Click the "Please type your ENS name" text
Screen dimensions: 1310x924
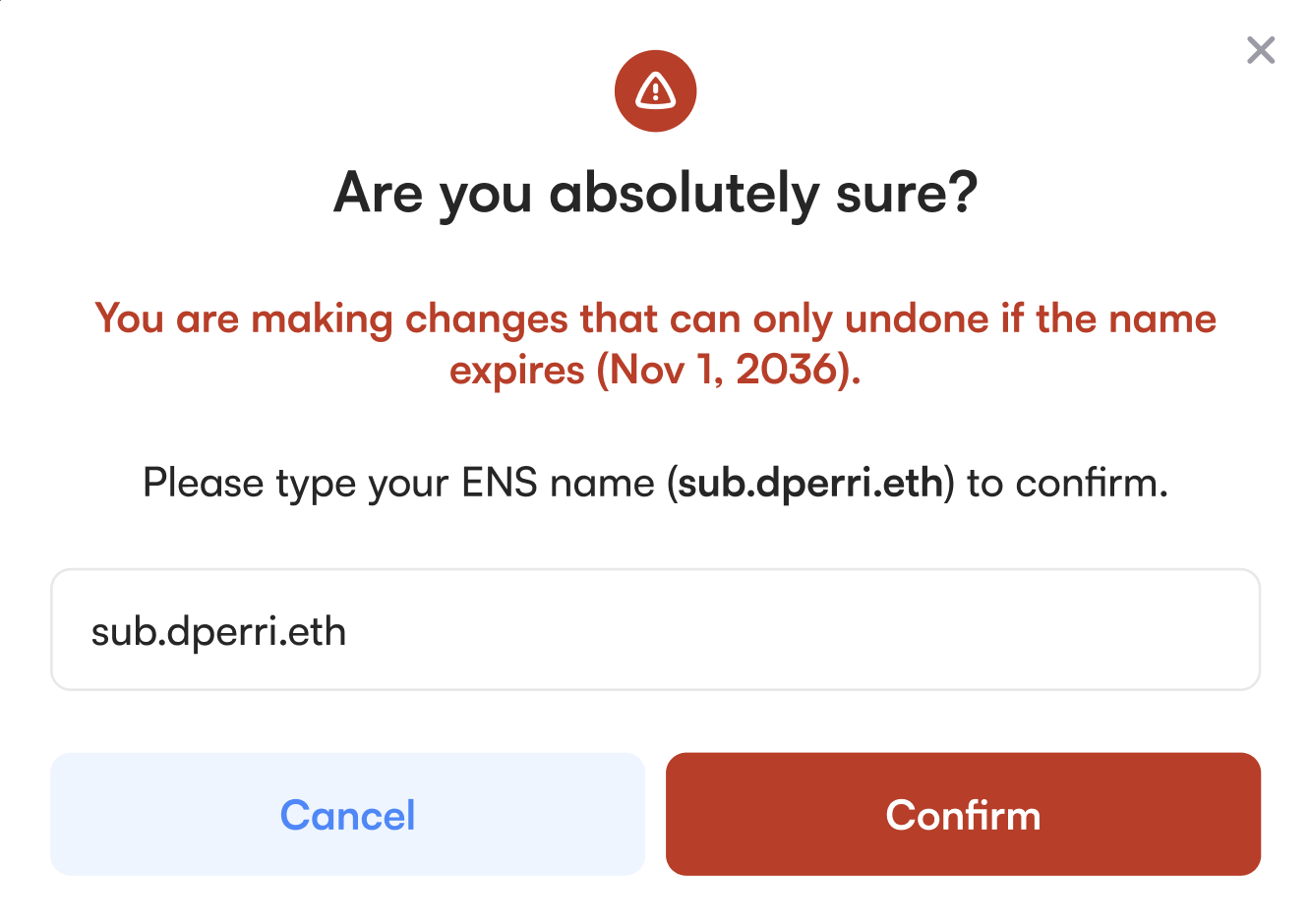click(x=398, y=484)
